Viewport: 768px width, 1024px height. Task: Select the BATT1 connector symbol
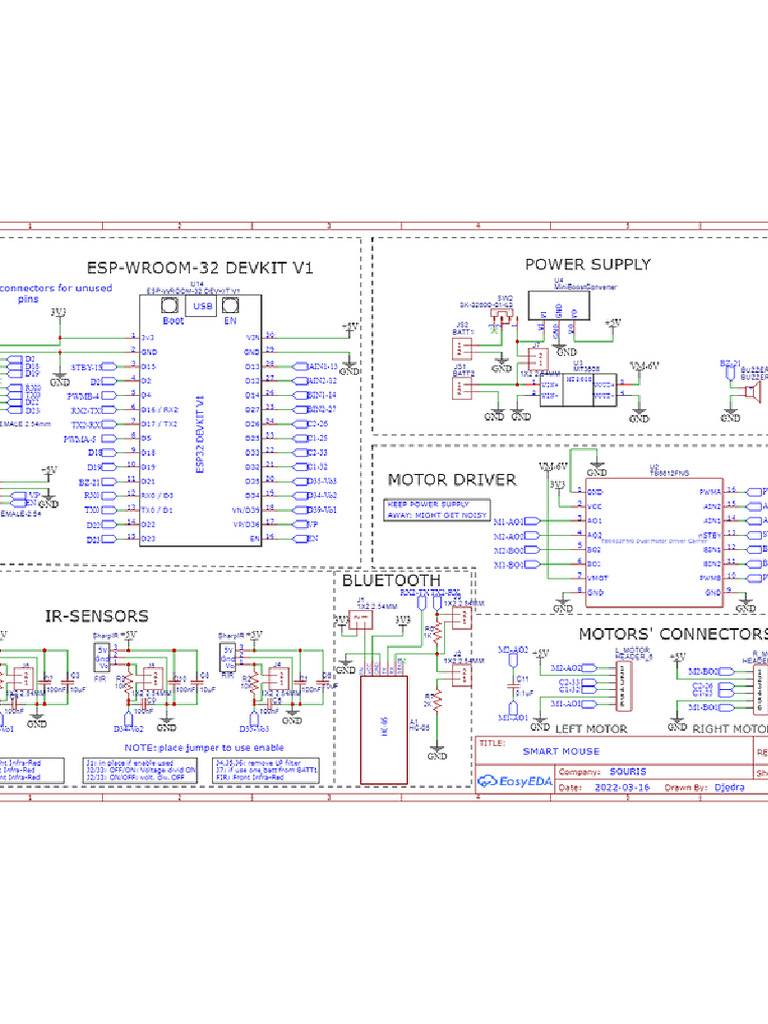point(462,349)
